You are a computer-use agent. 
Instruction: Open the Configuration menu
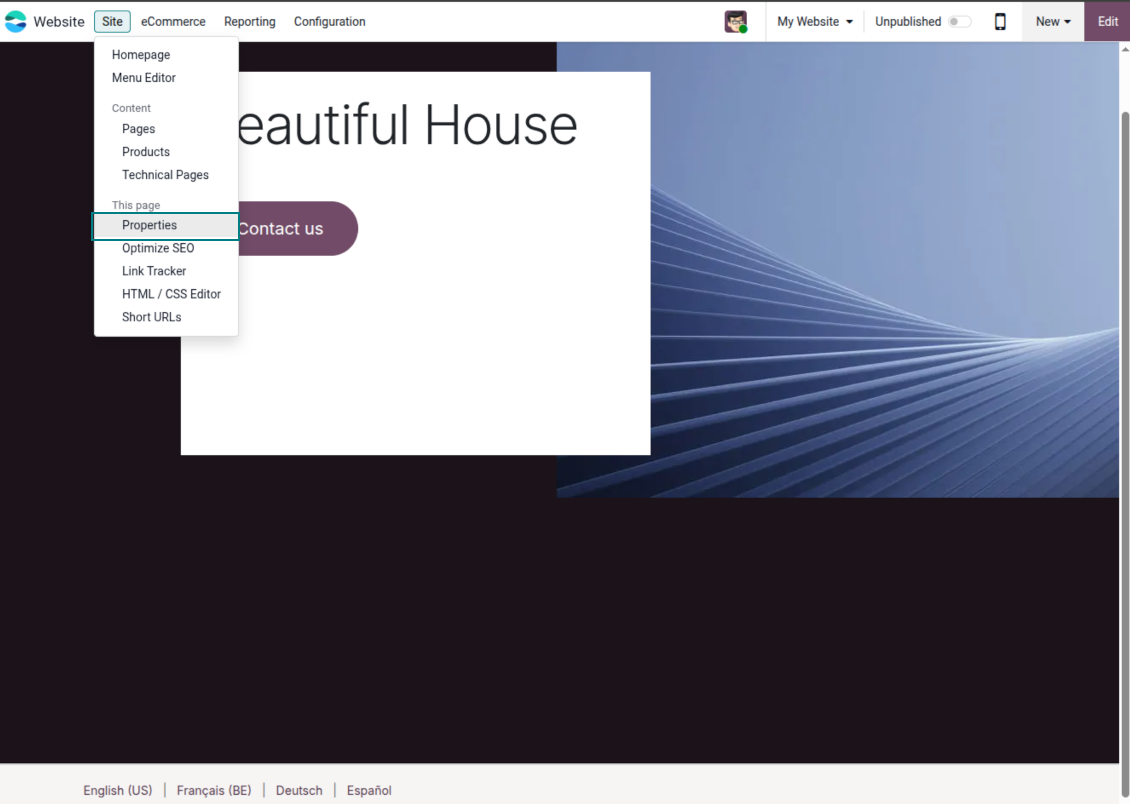pos(329,21)
